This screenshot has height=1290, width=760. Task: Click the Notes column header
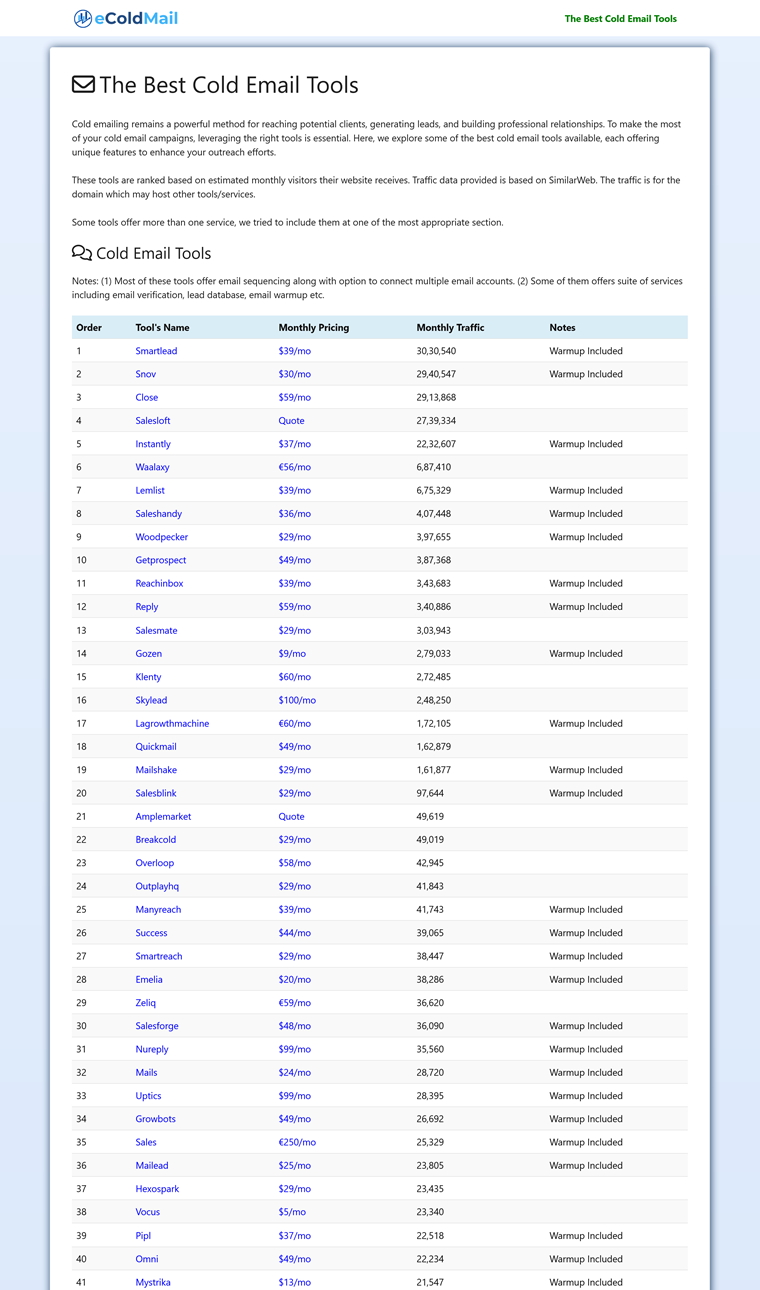[563, 327]
